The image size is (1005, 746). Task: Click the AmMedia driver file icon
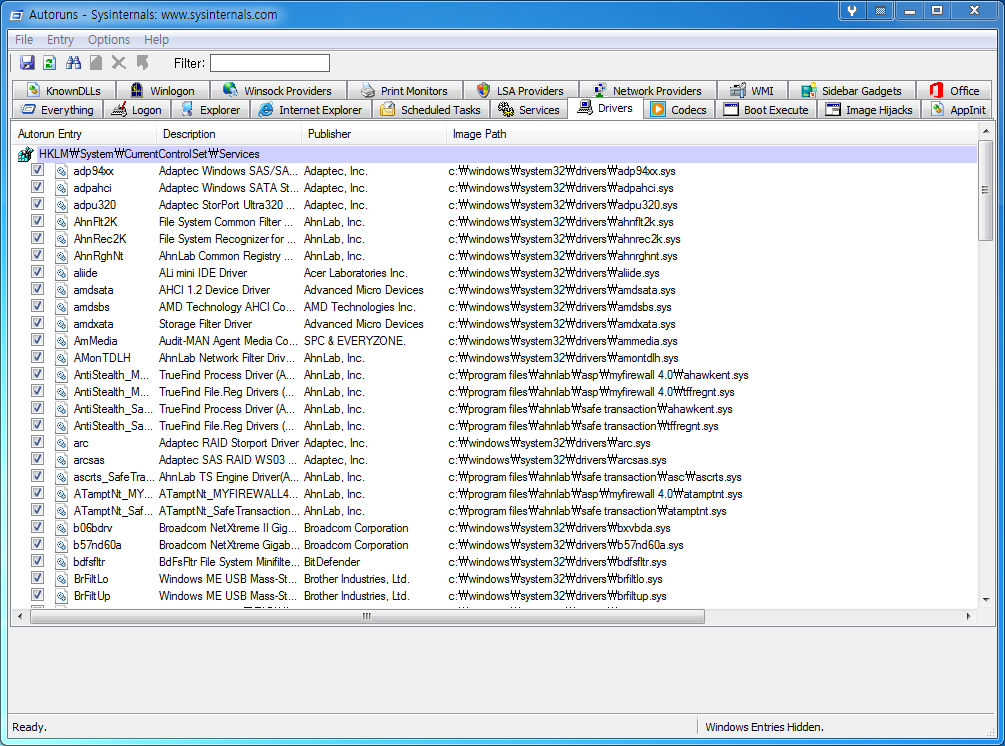coord(62,341)
